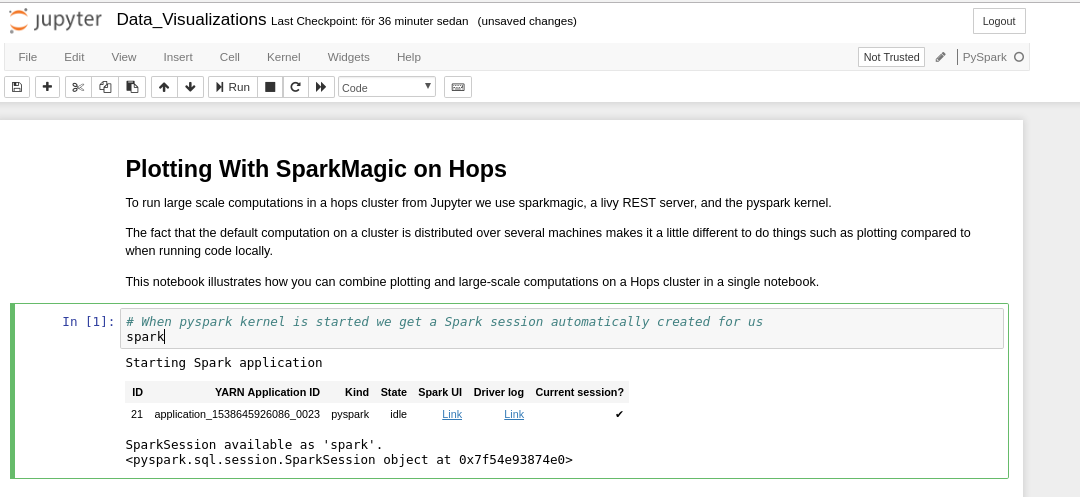Run the selected cell

[x=233, y=87]
